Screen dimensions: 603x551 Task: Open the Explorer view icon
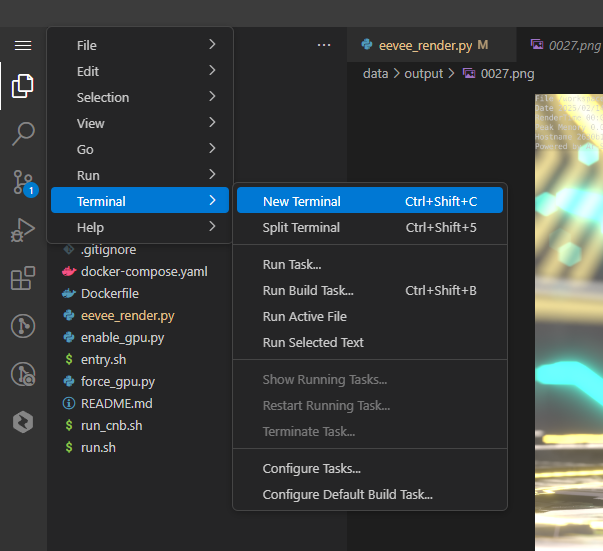(x=23, y=86)
